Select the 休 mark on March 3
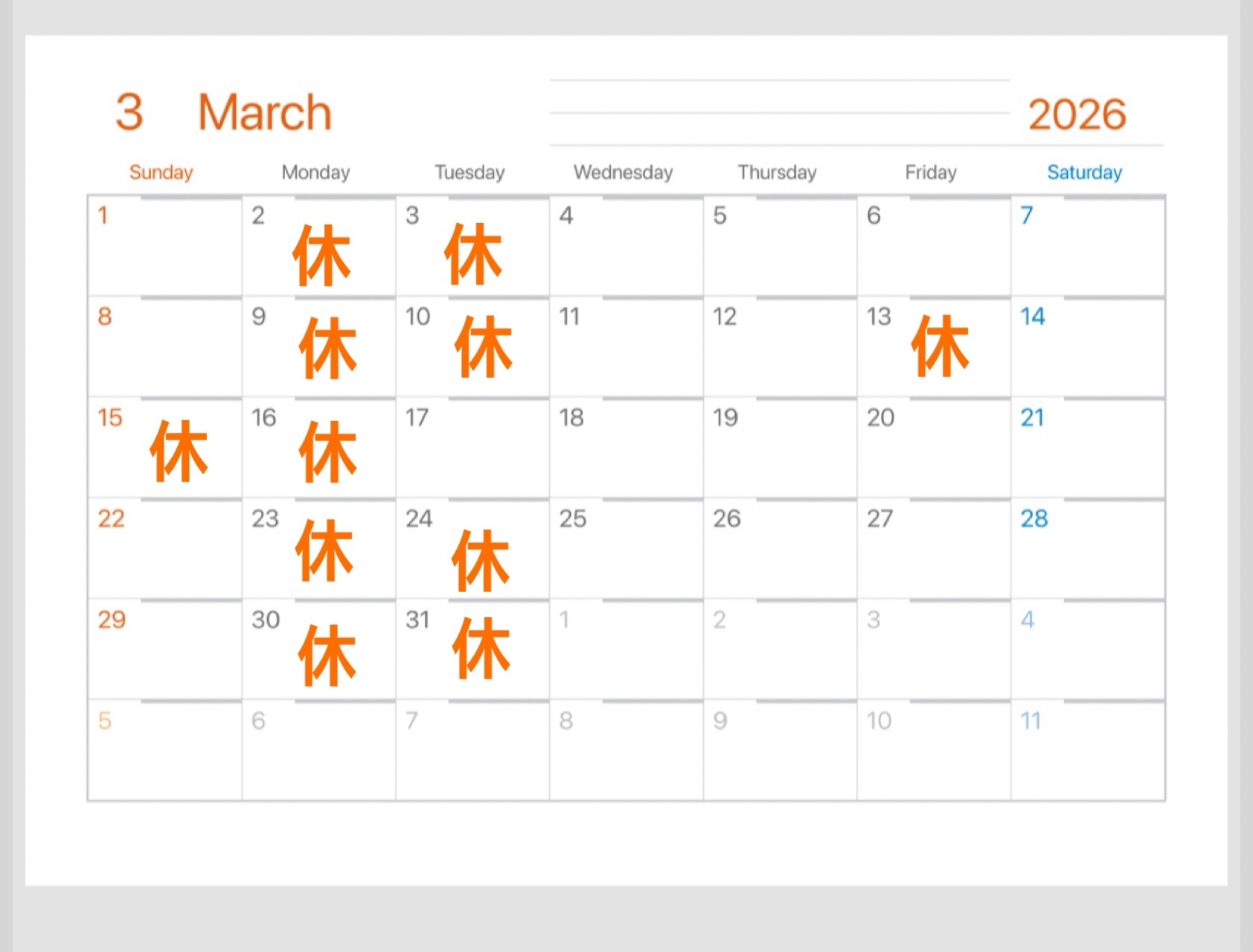This screenshot has width=1253, height=952. tap(473, 254)
